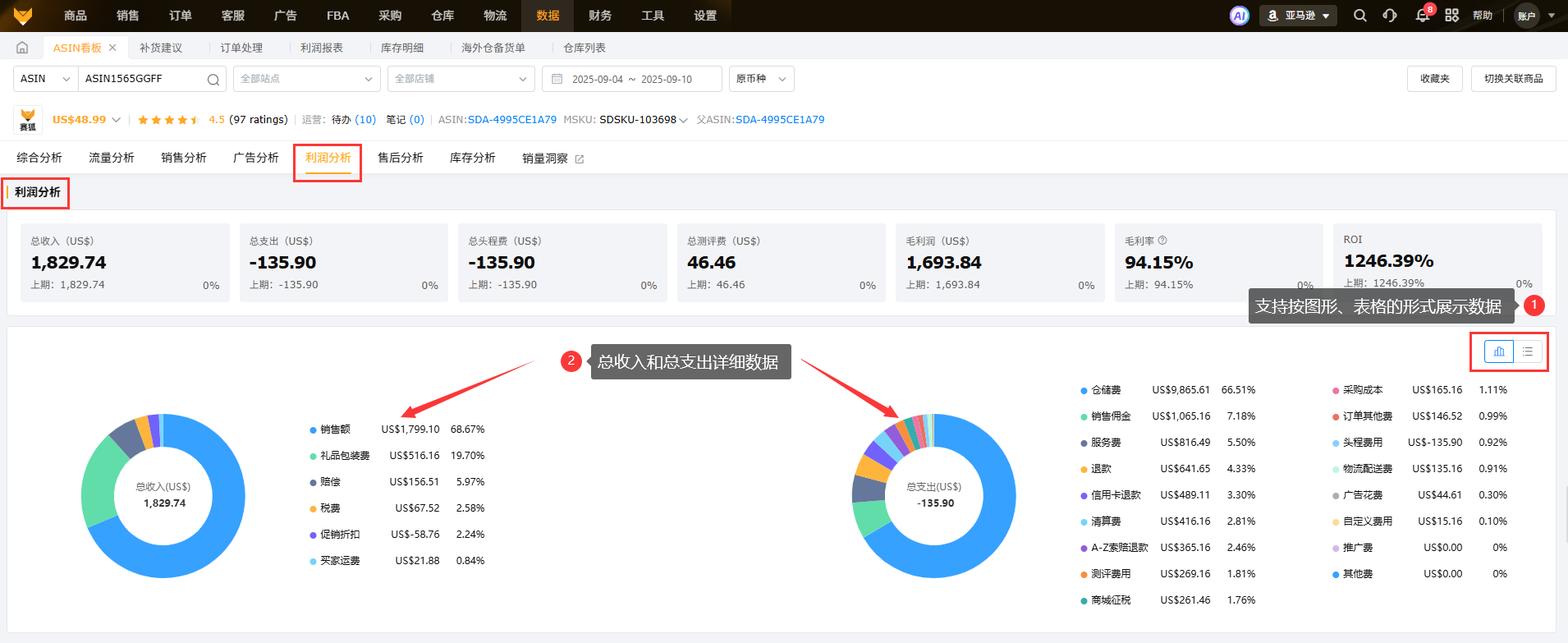Image resolution: width=1568 pixels, height=643 pixels.
Task: Switch to table list view
Action: click(1528, 351)
